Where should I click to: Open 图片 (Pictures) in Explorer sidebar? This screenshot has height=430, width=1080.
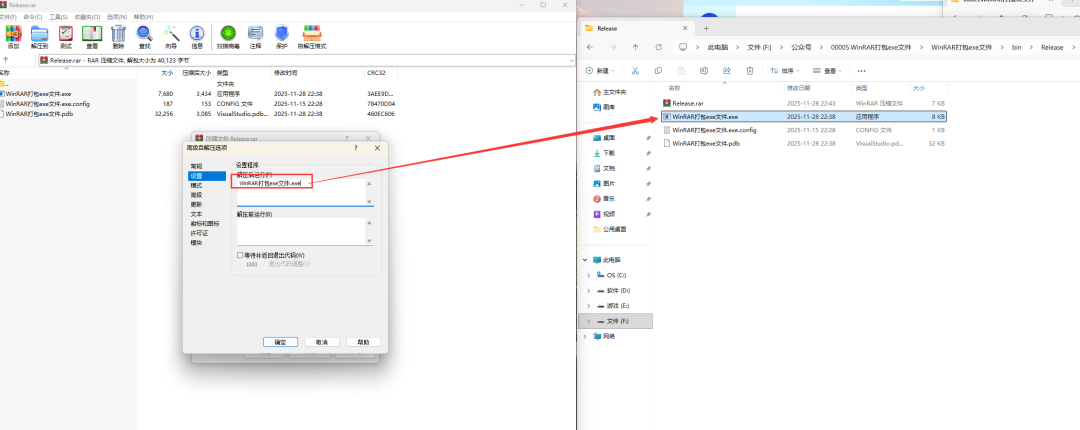point(609,183)
